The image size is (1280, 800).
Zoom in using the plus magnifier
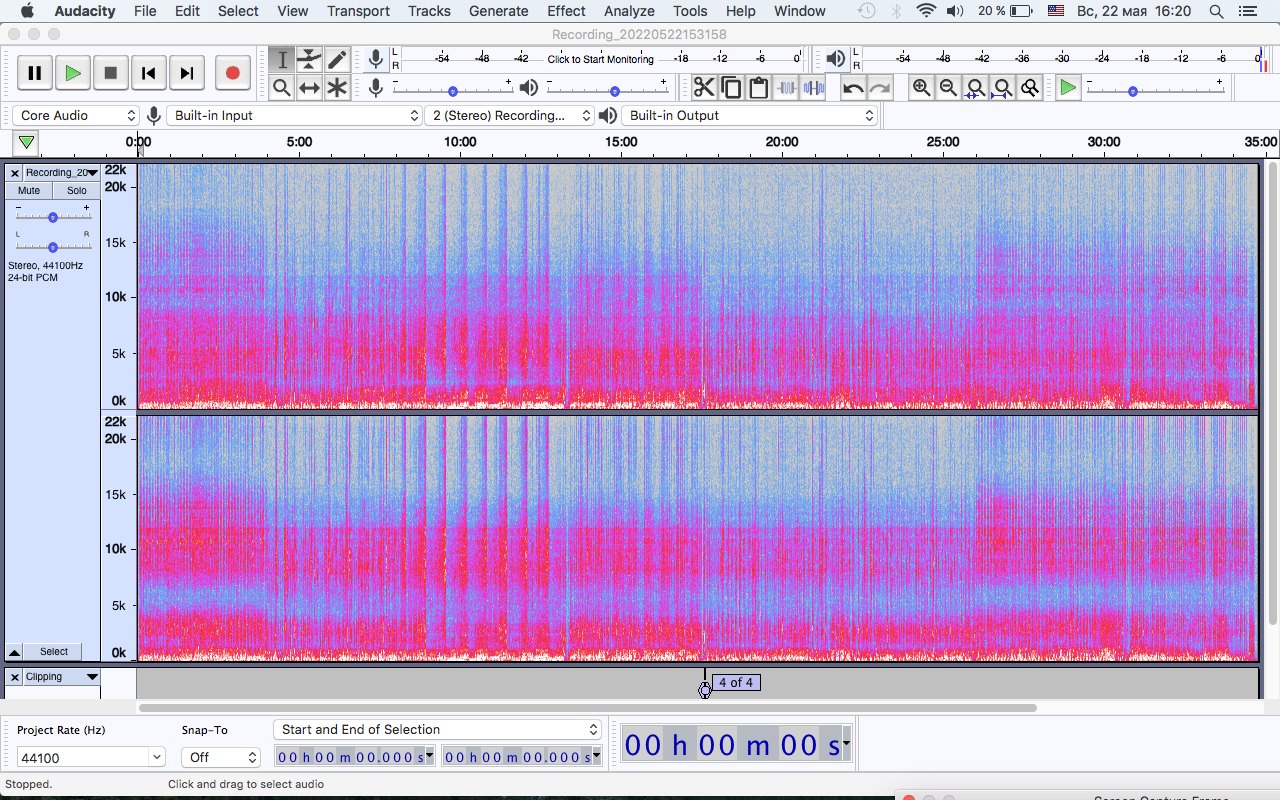pos(921,88)
